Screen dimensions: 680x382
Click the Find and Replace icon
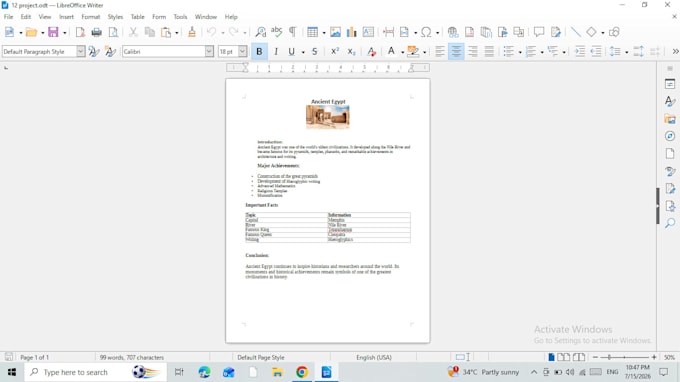(261, 32)
